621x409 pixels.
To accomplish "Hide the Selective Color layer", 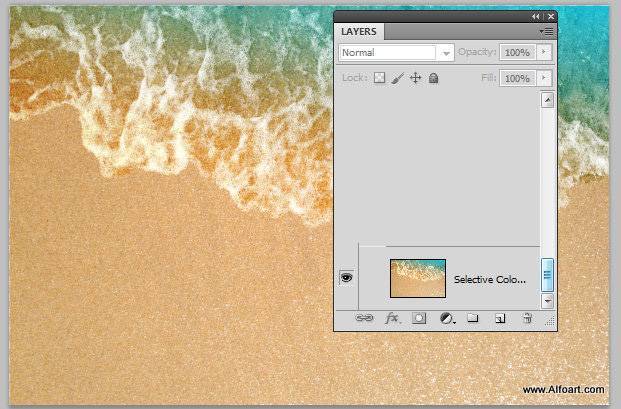I will 346,278.
